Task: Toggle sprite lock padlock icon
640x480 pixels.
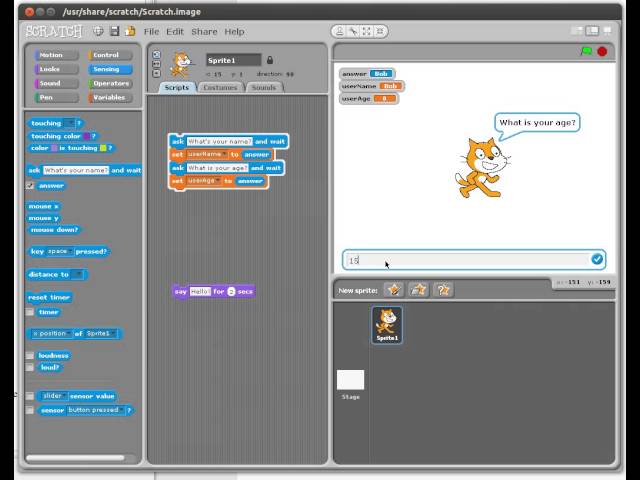Action: (x=269, y=60)
